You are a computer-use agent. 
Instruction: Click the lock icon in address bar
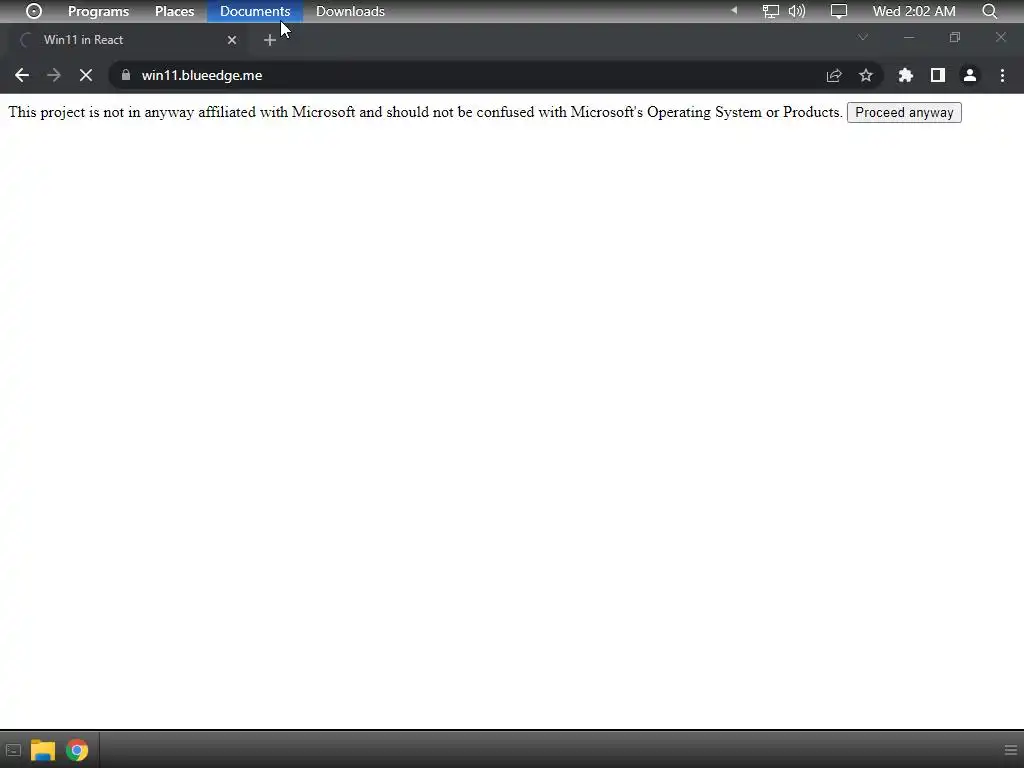pos(126,75)
